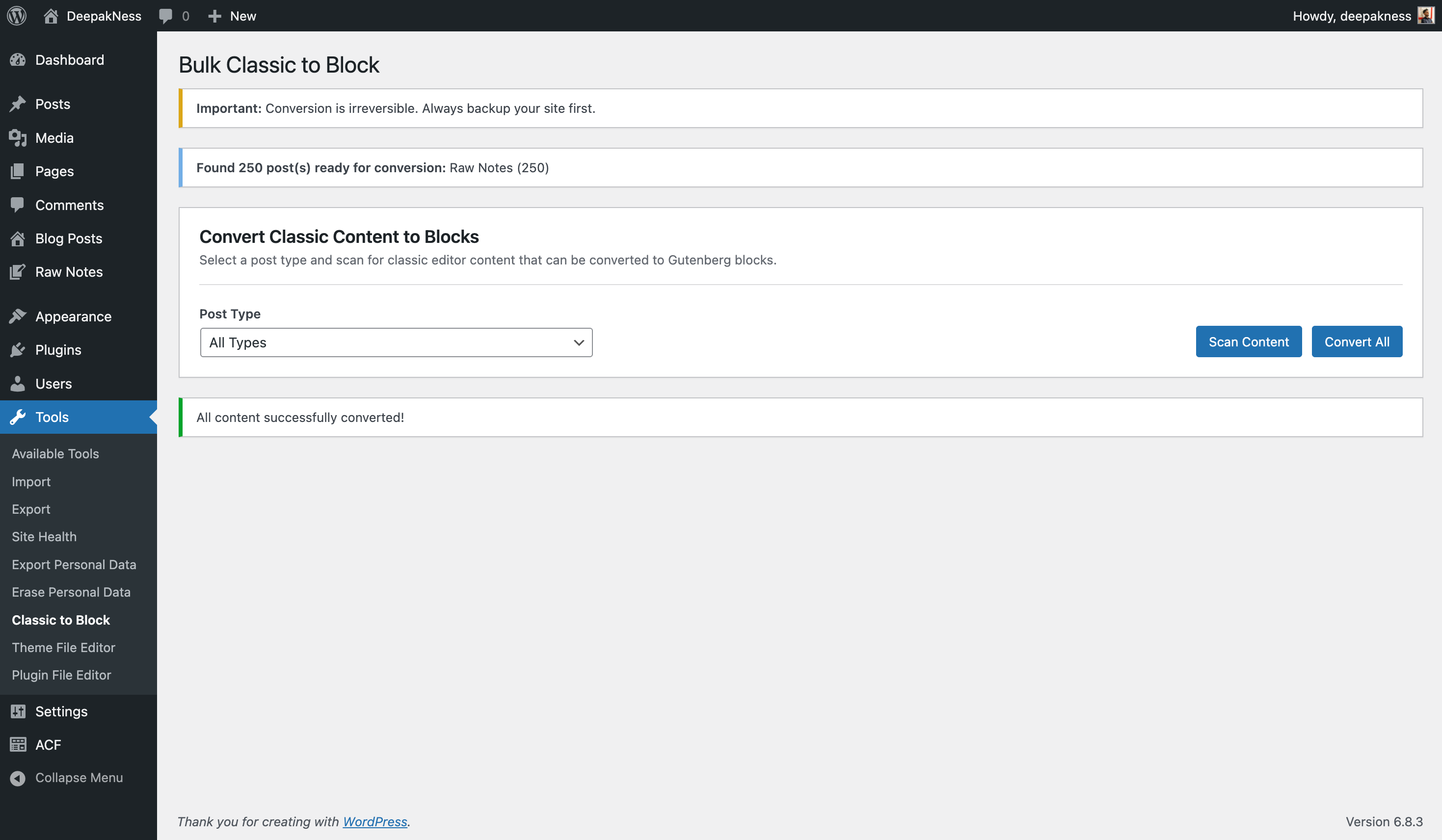Select Classic to Block under Tools
Image resolution: width=1442 pixels, height=840 pixels.
(x=61, y=620)
